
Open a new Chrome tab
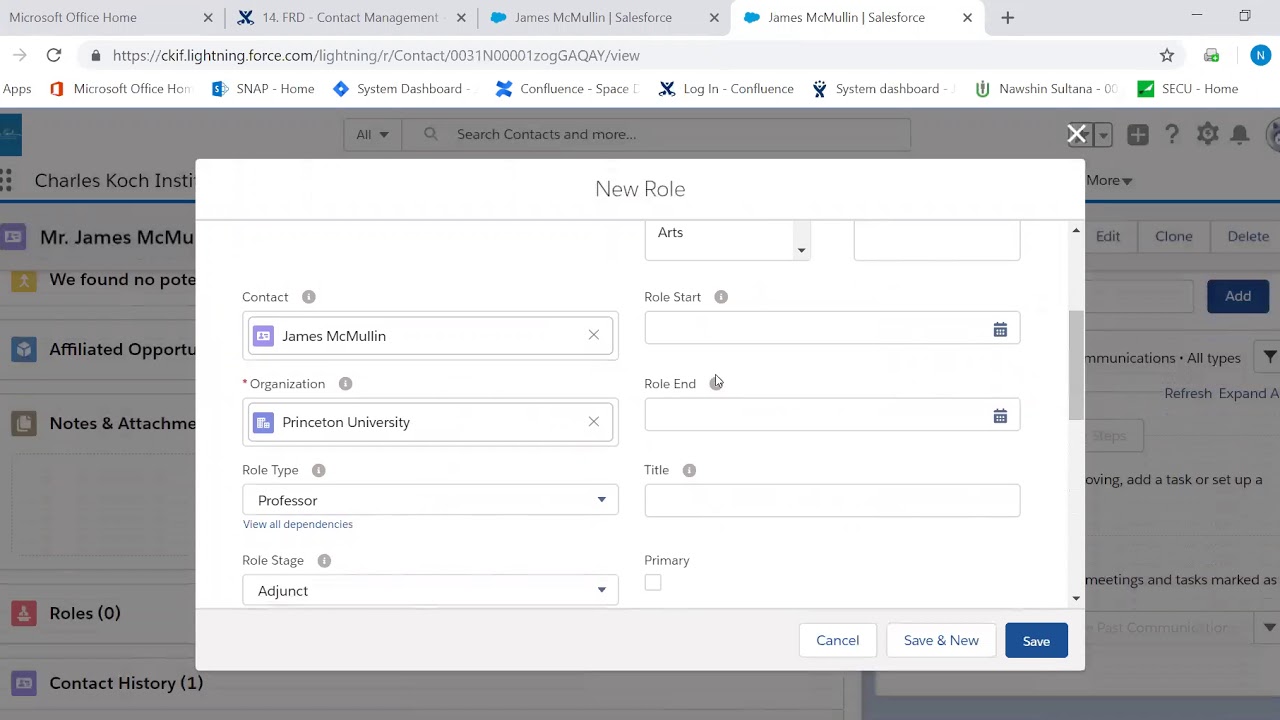(x=1007, y=17)
